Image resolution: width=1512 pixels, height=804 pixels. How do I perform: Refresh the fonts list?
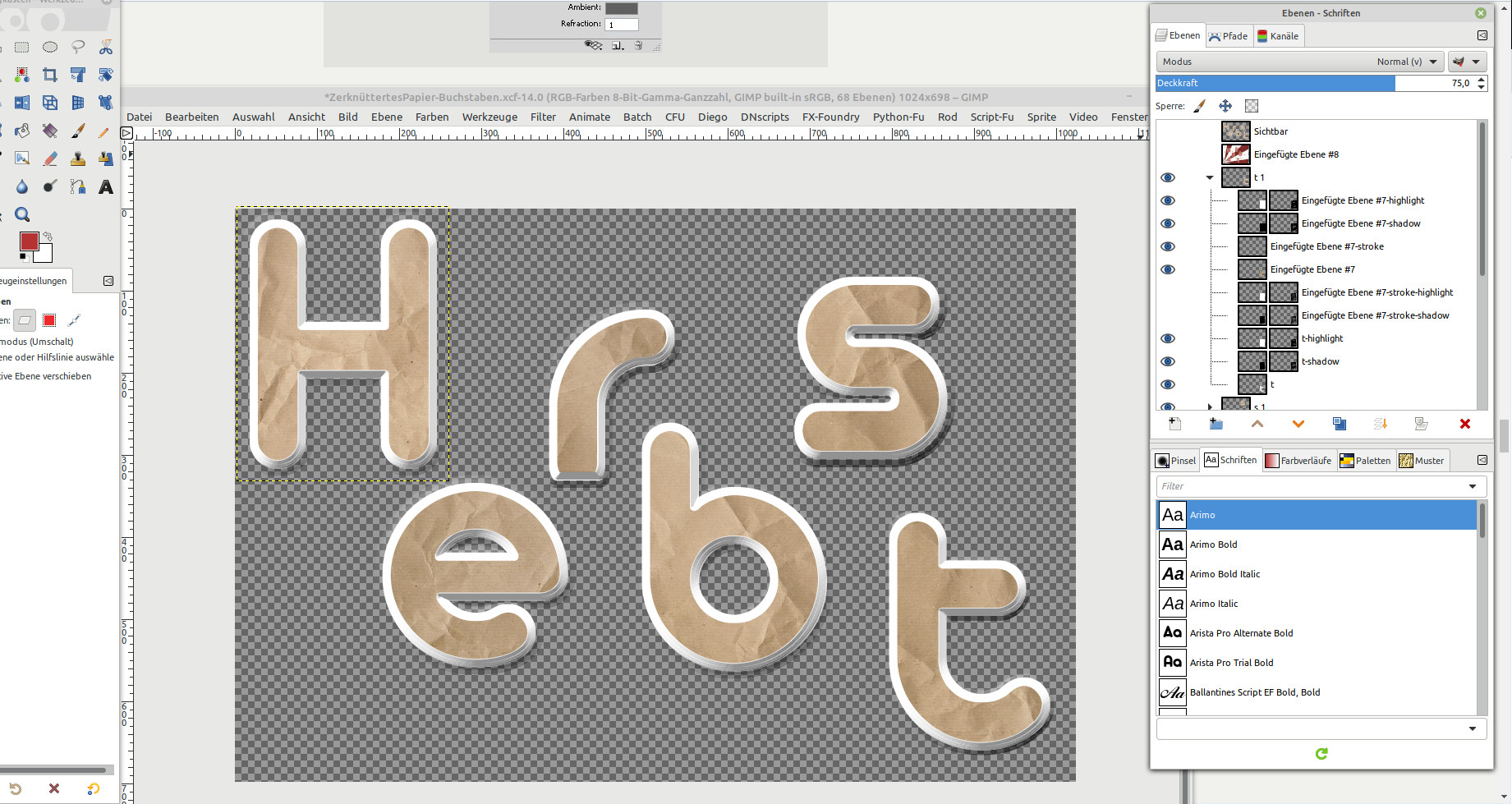click(x=1321, y=754)
